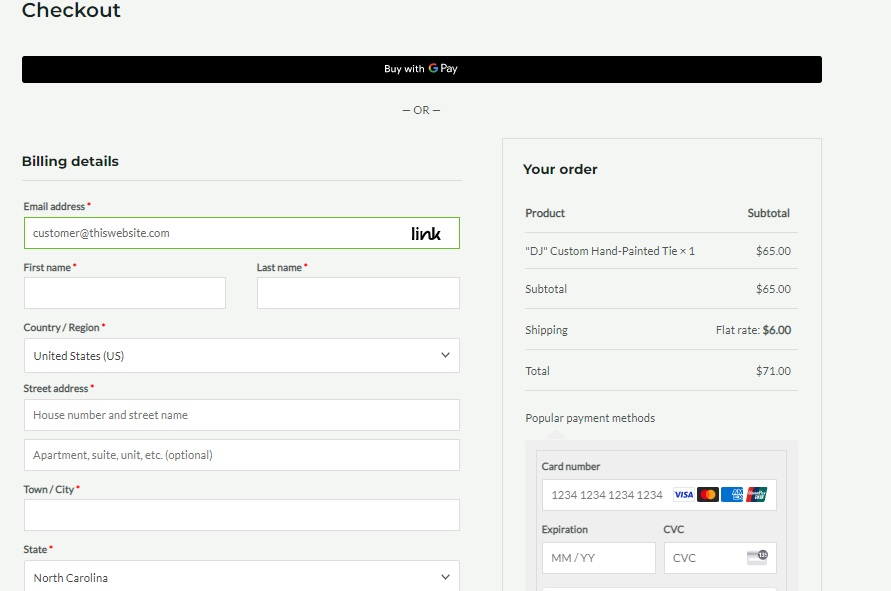891x591 pixels.
Task: Focus the Expiration MM / YY field
Action: click(x=598, y=558)
